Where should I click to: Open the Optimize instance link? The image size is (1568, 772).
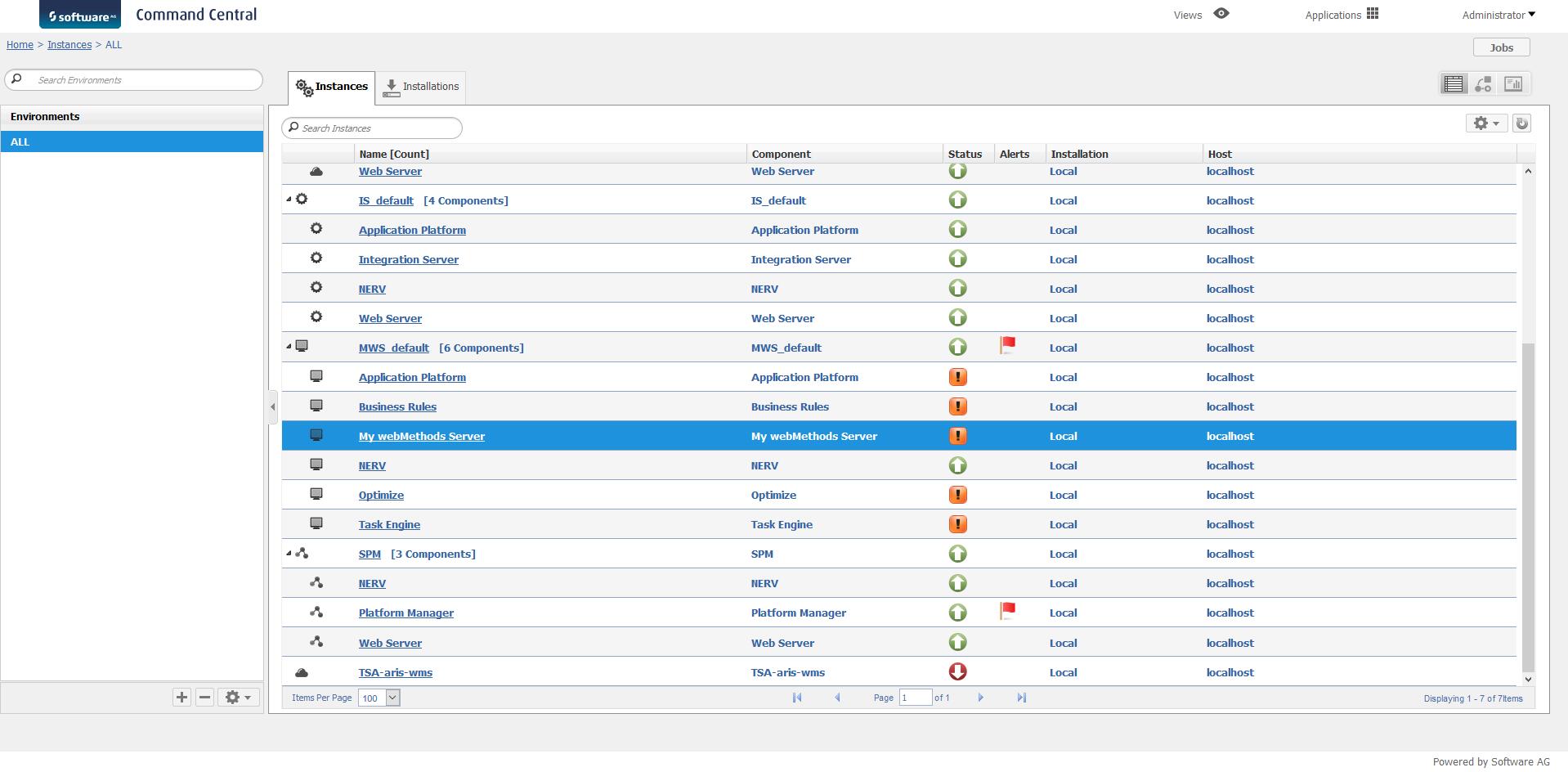pyautogui.click(x=381, y=495)
